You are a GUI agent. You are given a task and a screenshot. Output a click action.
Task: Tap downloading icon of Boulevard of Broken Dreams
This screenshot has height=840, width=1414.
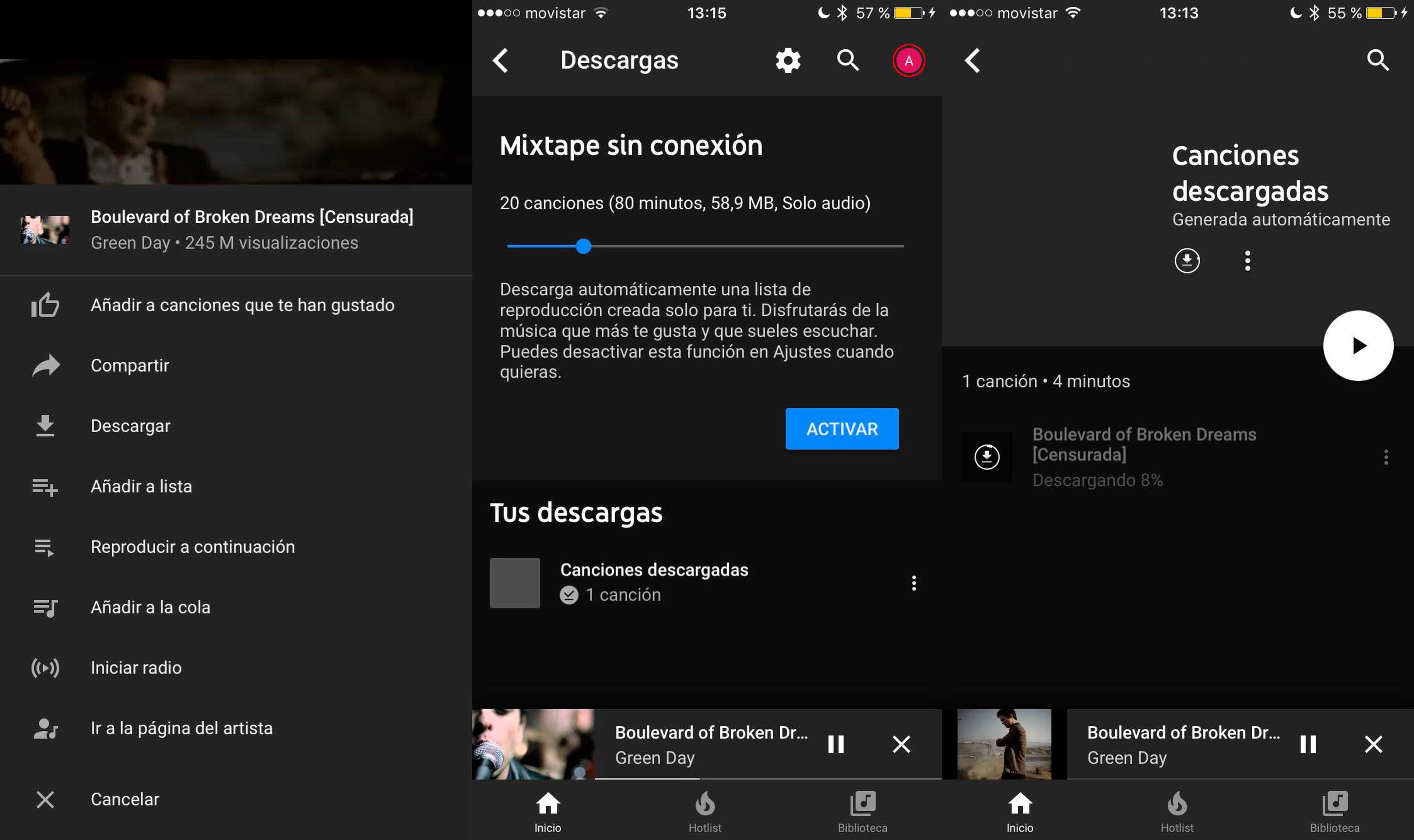click(987, 457)
